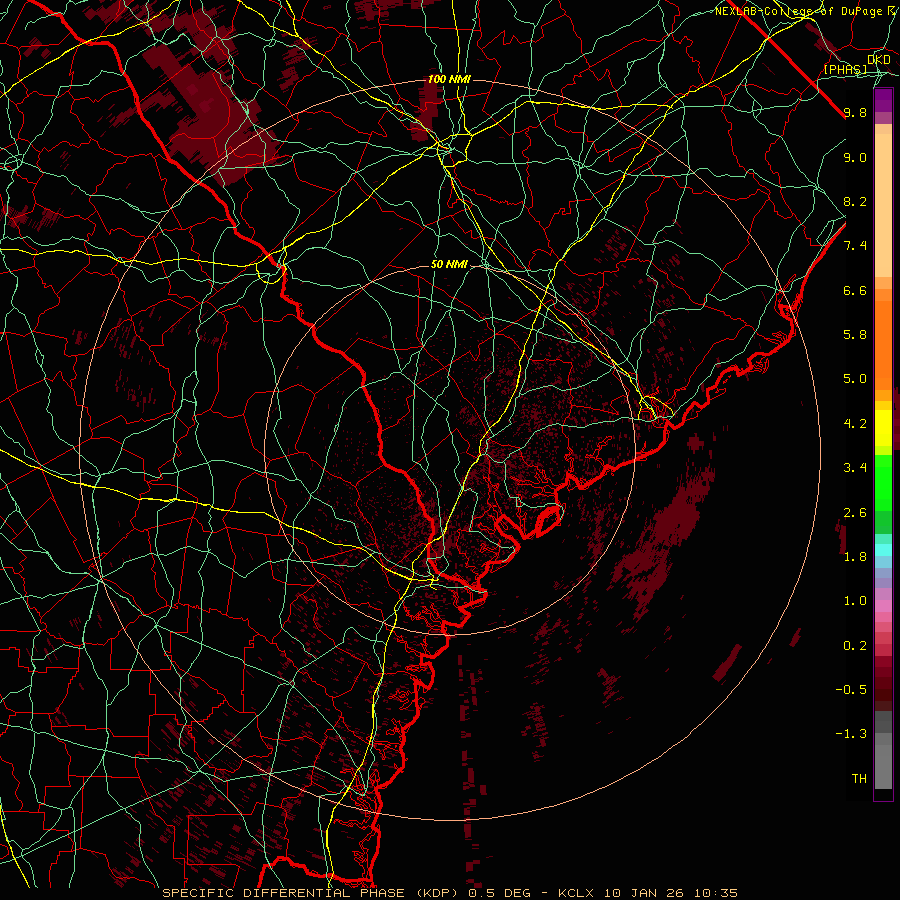The width and height of the screenshot is (900, 900).
Task: Click the 1.8 legend value
Action: 855,557
